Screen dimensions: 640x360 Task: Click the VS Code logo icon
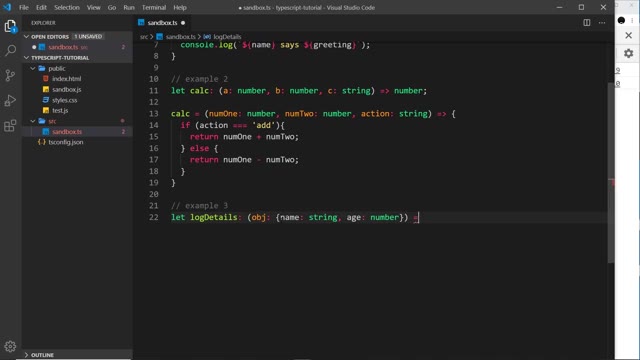[7, 7]
